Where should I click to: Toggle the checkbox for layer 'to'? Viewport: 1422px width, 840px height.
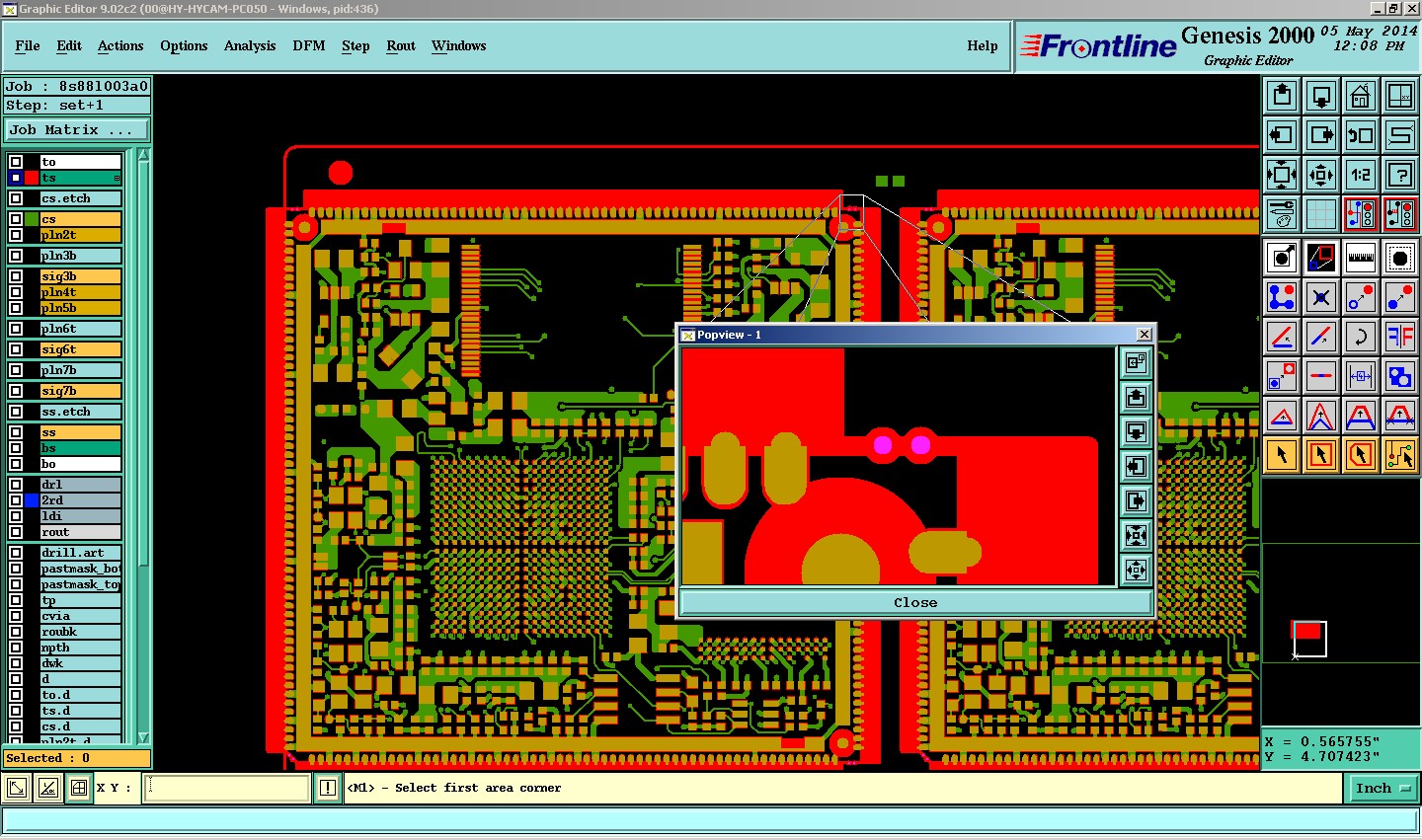coord(16,162)
